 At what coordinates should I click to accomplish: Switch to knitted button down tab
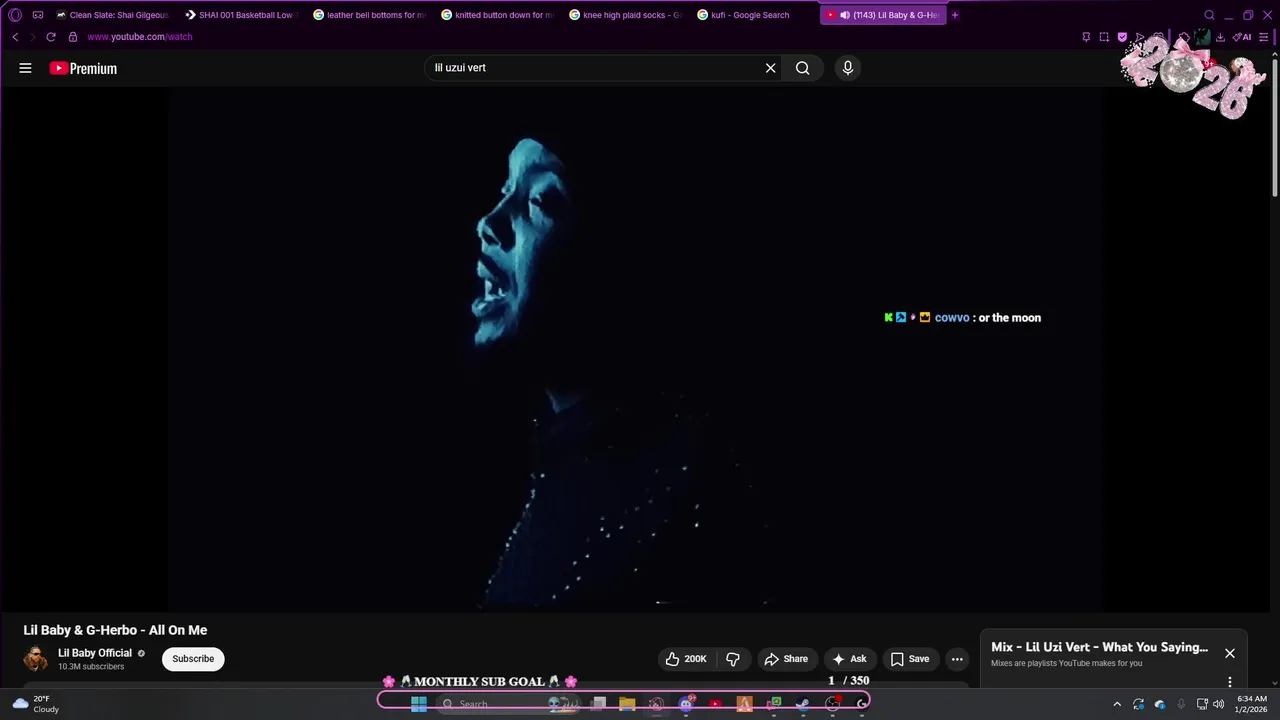click(497, 15)
